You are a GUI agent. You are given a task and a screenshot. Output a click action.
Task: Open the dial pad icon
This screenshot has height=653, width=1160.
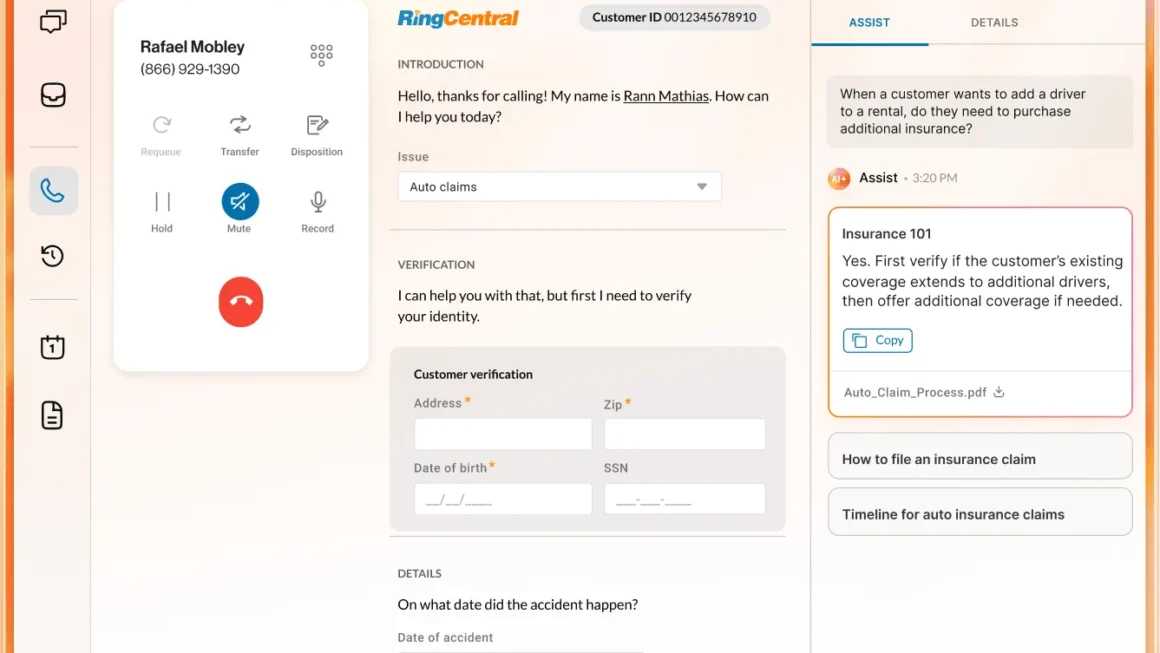[x=321, y=55]
